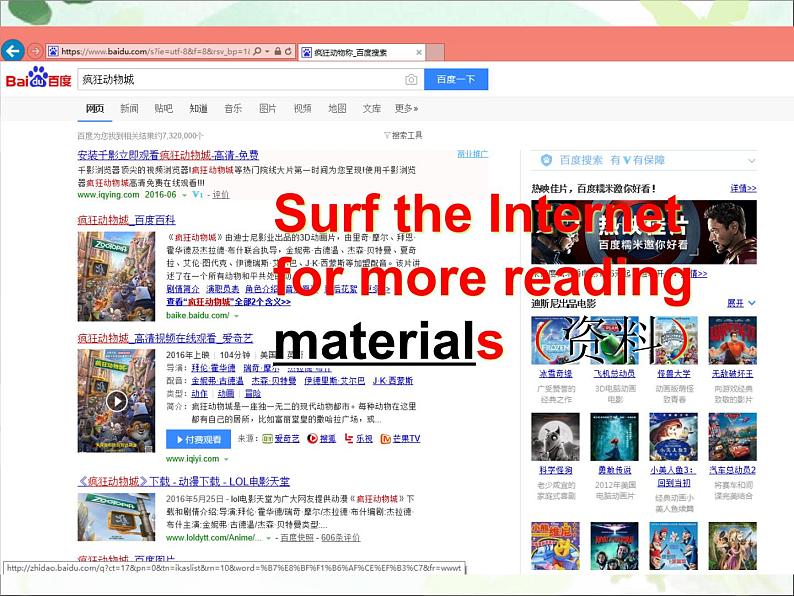Open dropdown arrow next to www.iqiyi.com

coord(226,459)
